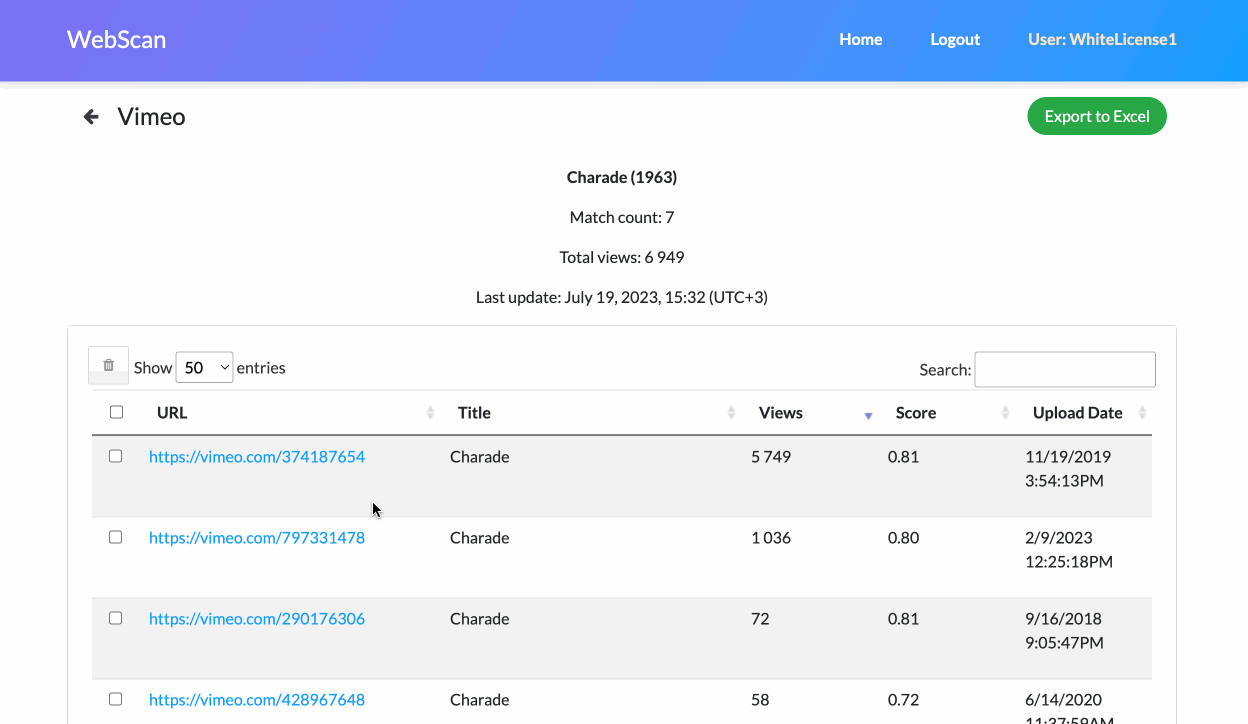Go to Home in the navigation bar

[x=860, y=39]
